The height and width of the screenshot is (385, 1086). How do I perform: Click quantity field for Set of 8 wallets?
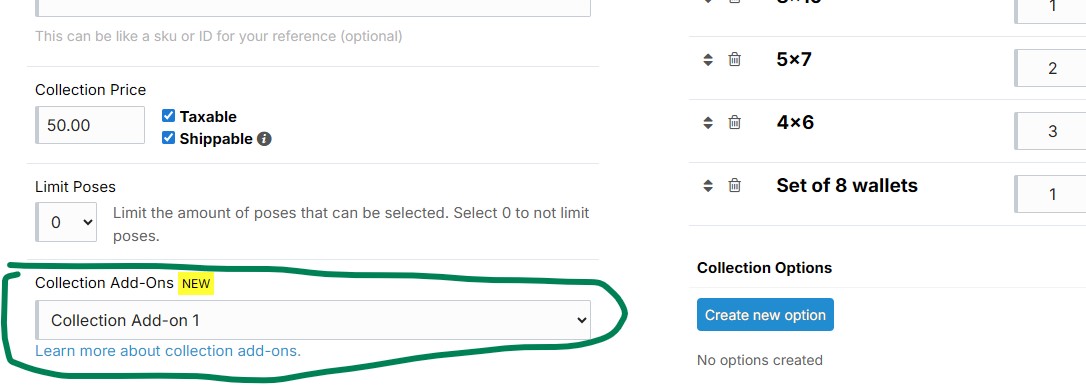click(1050, 194)
